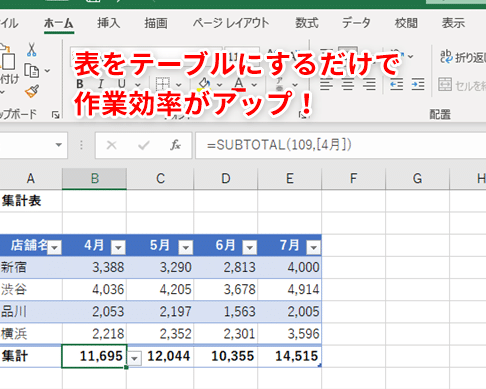Click Merge Cells button
The width and height of the screenshot is (486, 389).
coord(462,85)
